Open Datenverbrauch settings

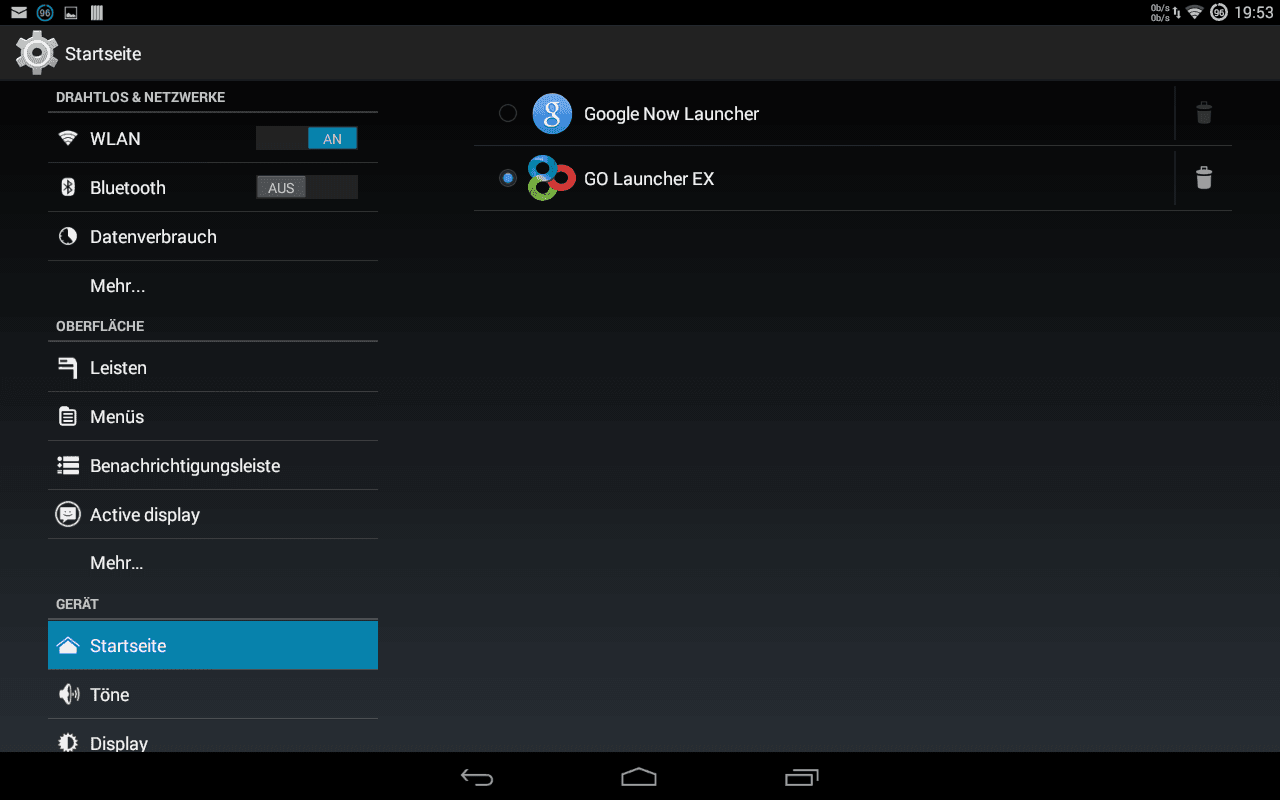(213, 236)
